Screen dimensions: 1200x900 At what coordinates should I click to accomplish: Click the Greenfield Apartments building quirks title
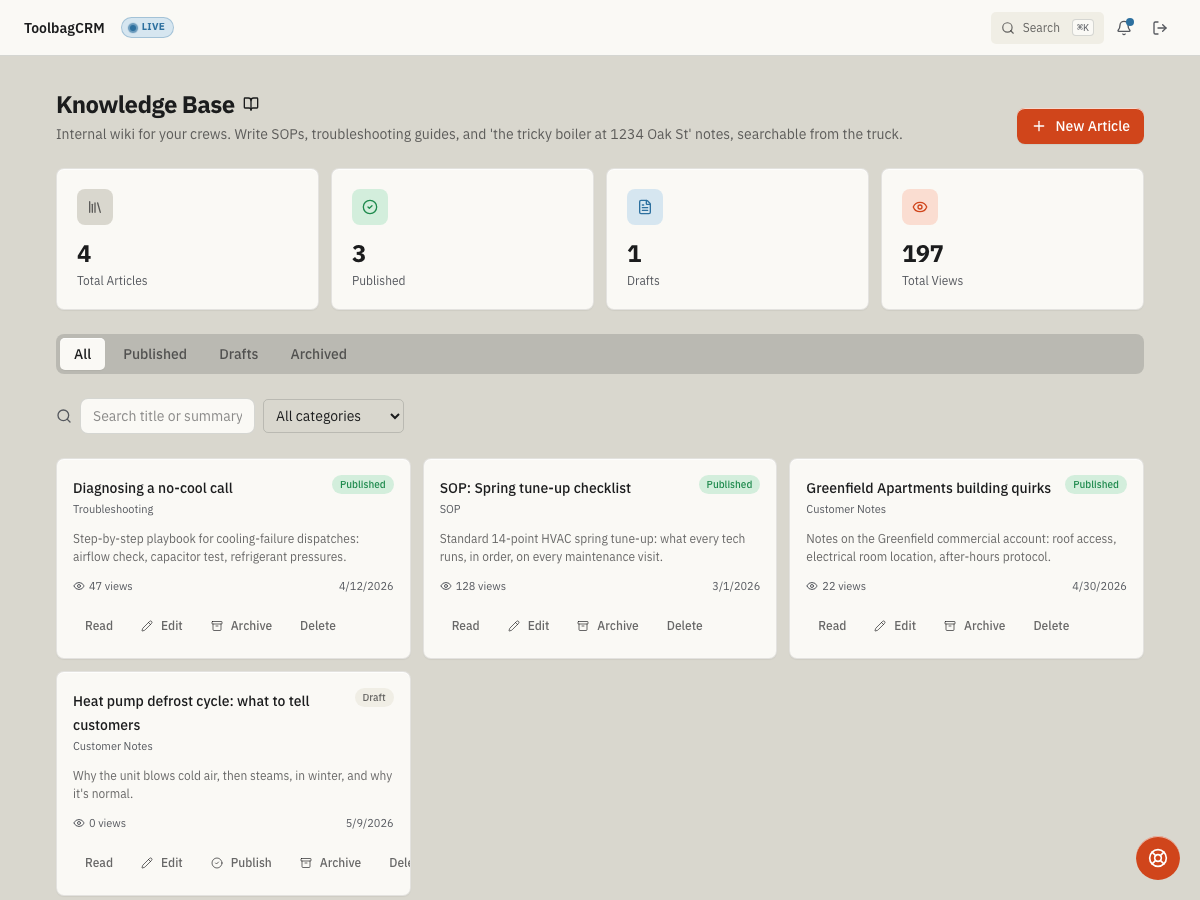point(928,488)
